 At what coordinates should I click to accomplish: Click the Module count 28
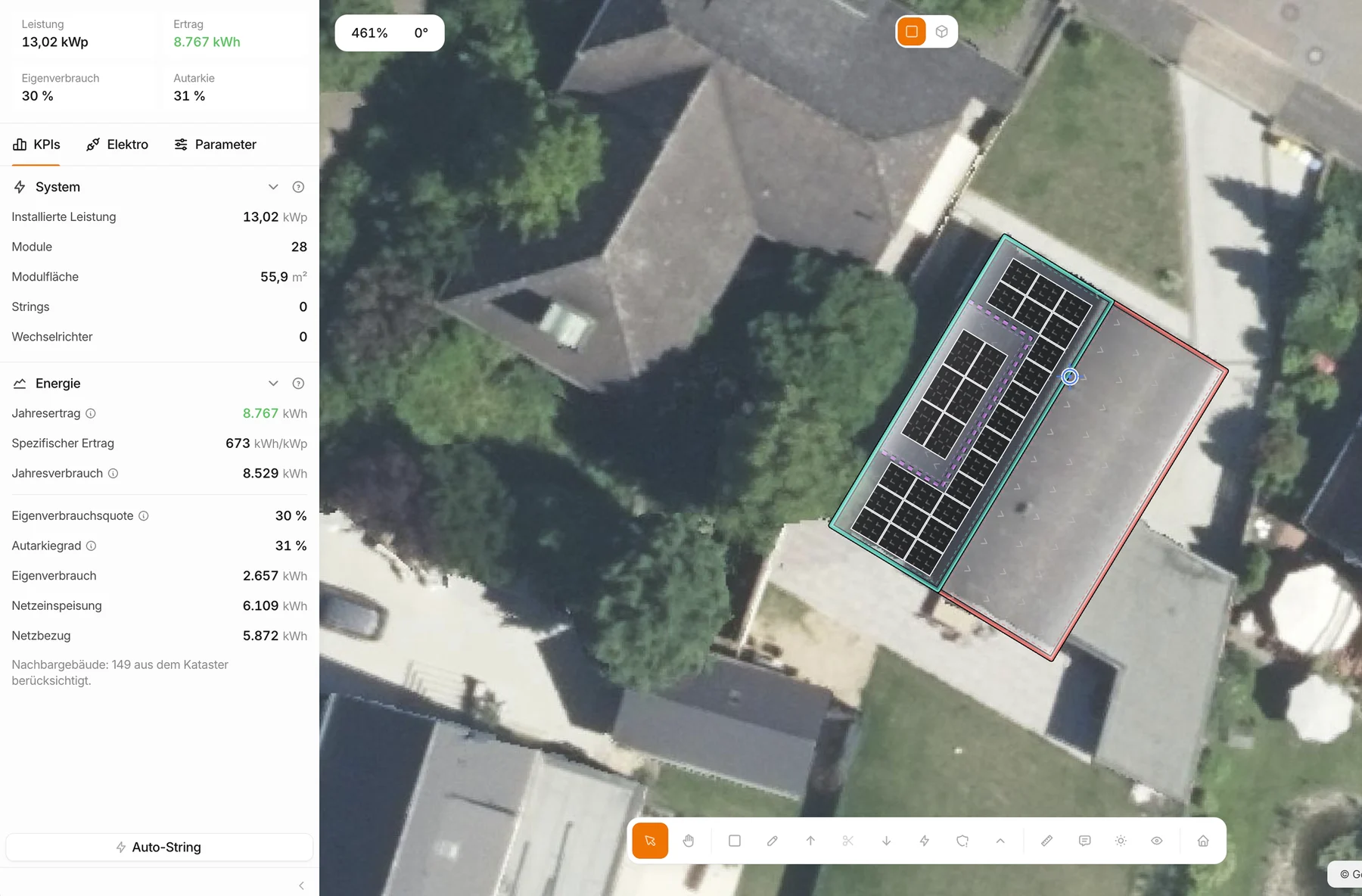click(x=299, y=247)
